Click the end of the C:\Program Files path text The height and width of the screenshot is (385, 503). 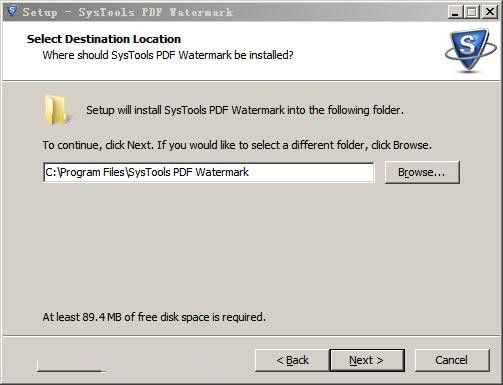click(x=249, y=172)
